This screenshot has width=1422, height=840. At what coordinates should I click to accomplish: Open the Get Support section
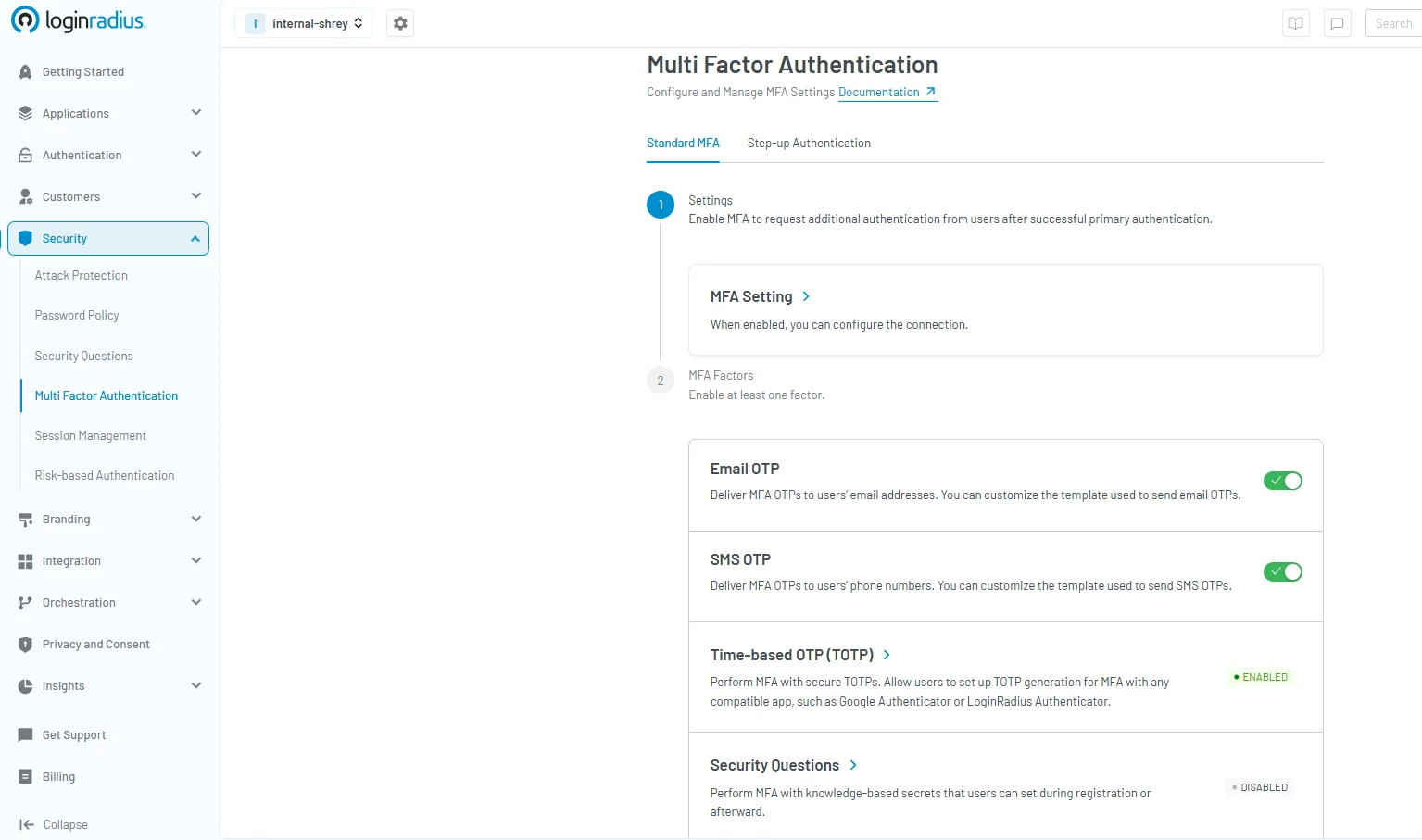(73, 734)
